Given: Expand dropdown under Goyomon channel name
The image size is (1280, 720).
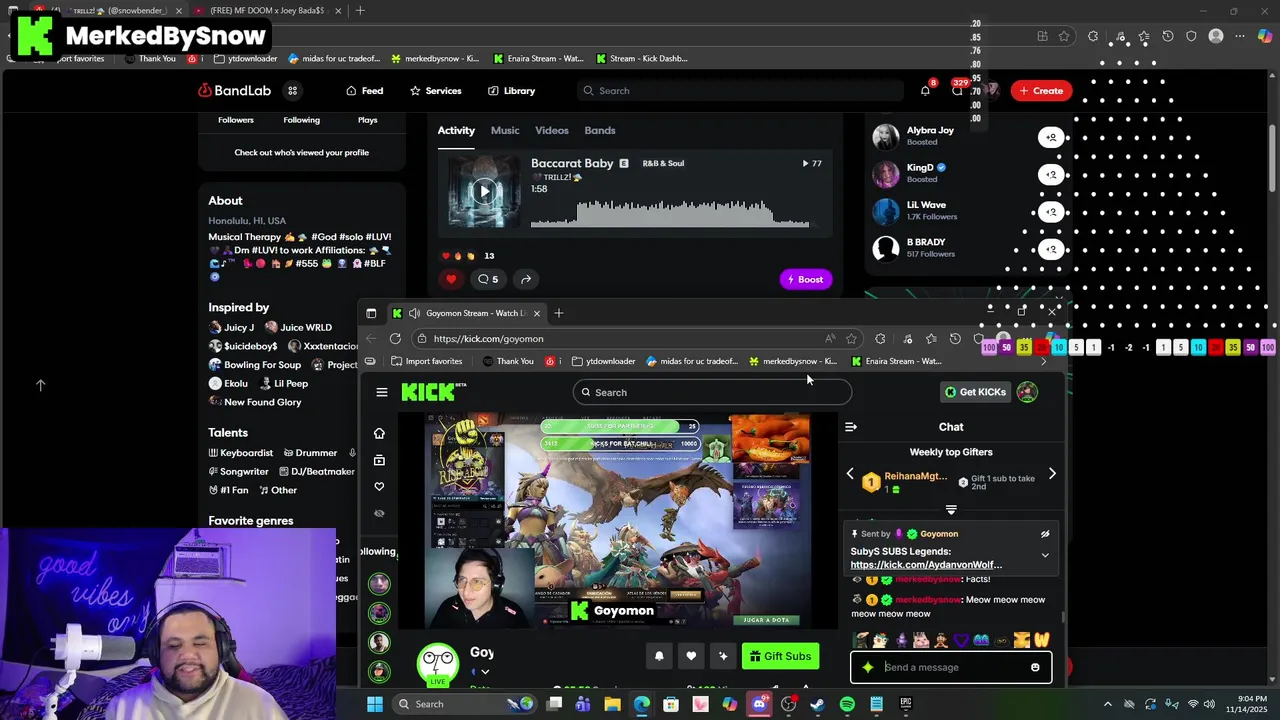Looking at the screenshot, I should point(485,672).
